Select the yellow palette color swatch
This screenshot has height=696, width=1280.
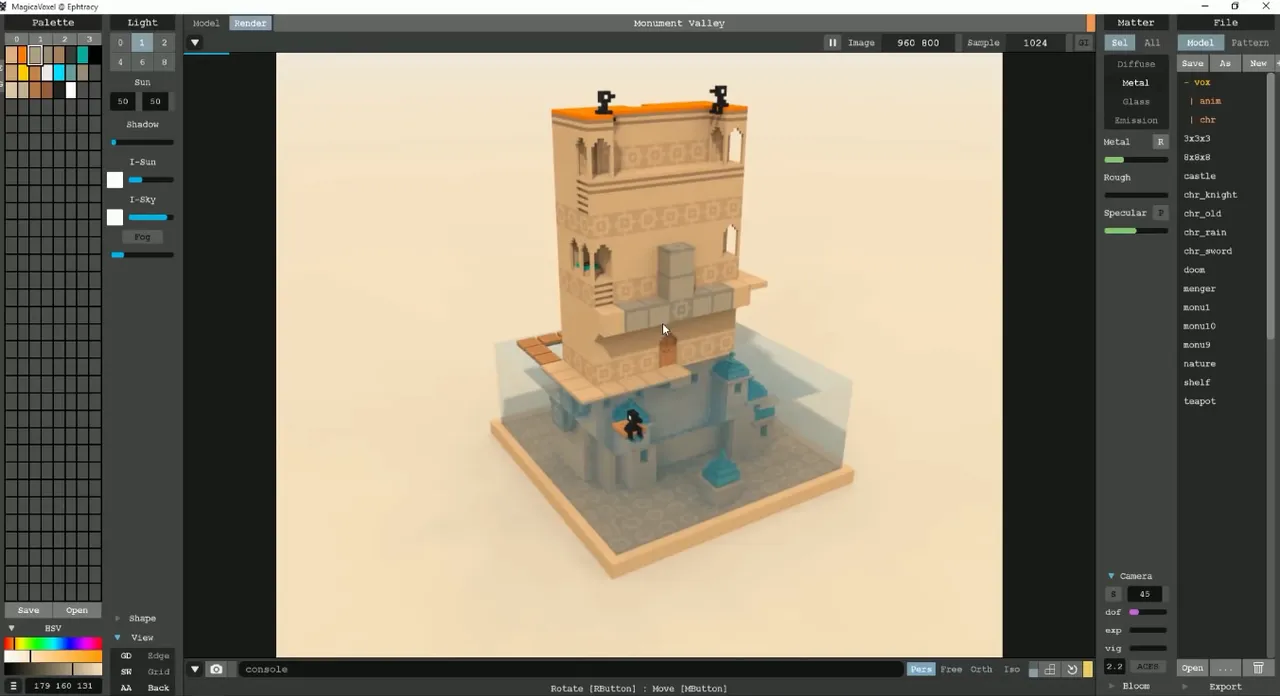pyautogui.click(x=23, y=72)
